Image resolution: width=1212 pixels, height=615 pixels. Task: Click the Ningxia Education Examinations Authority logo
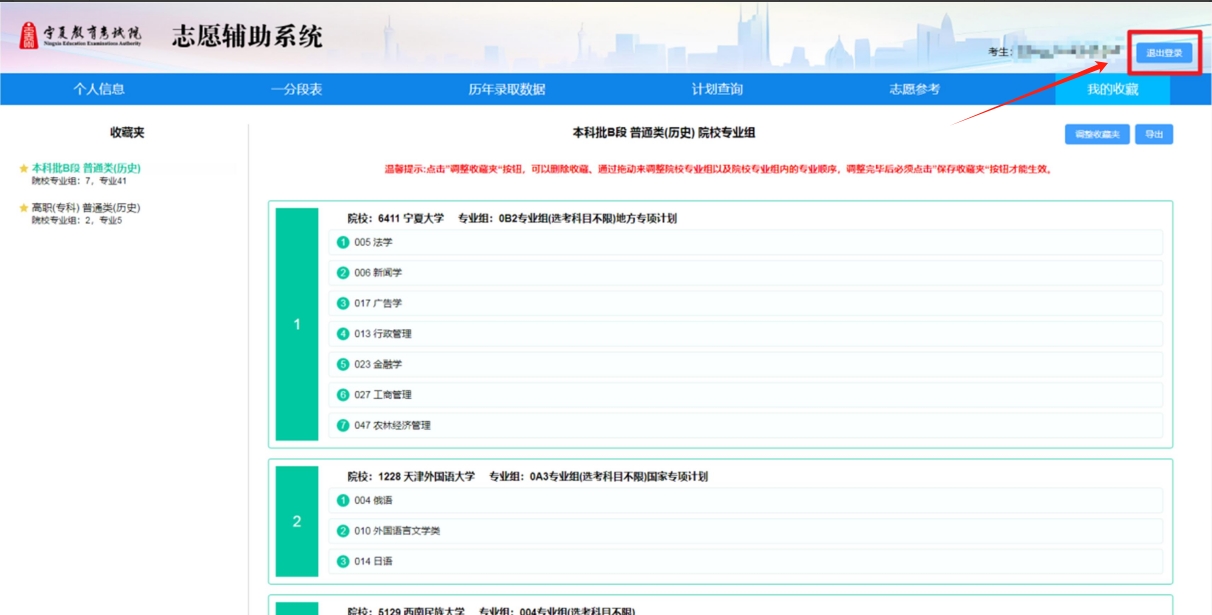81,37
